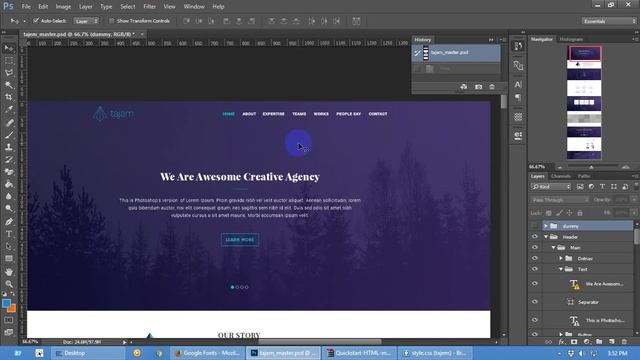
Task: Open the layer filter Kind dropdown
Action: pos(551,187)
